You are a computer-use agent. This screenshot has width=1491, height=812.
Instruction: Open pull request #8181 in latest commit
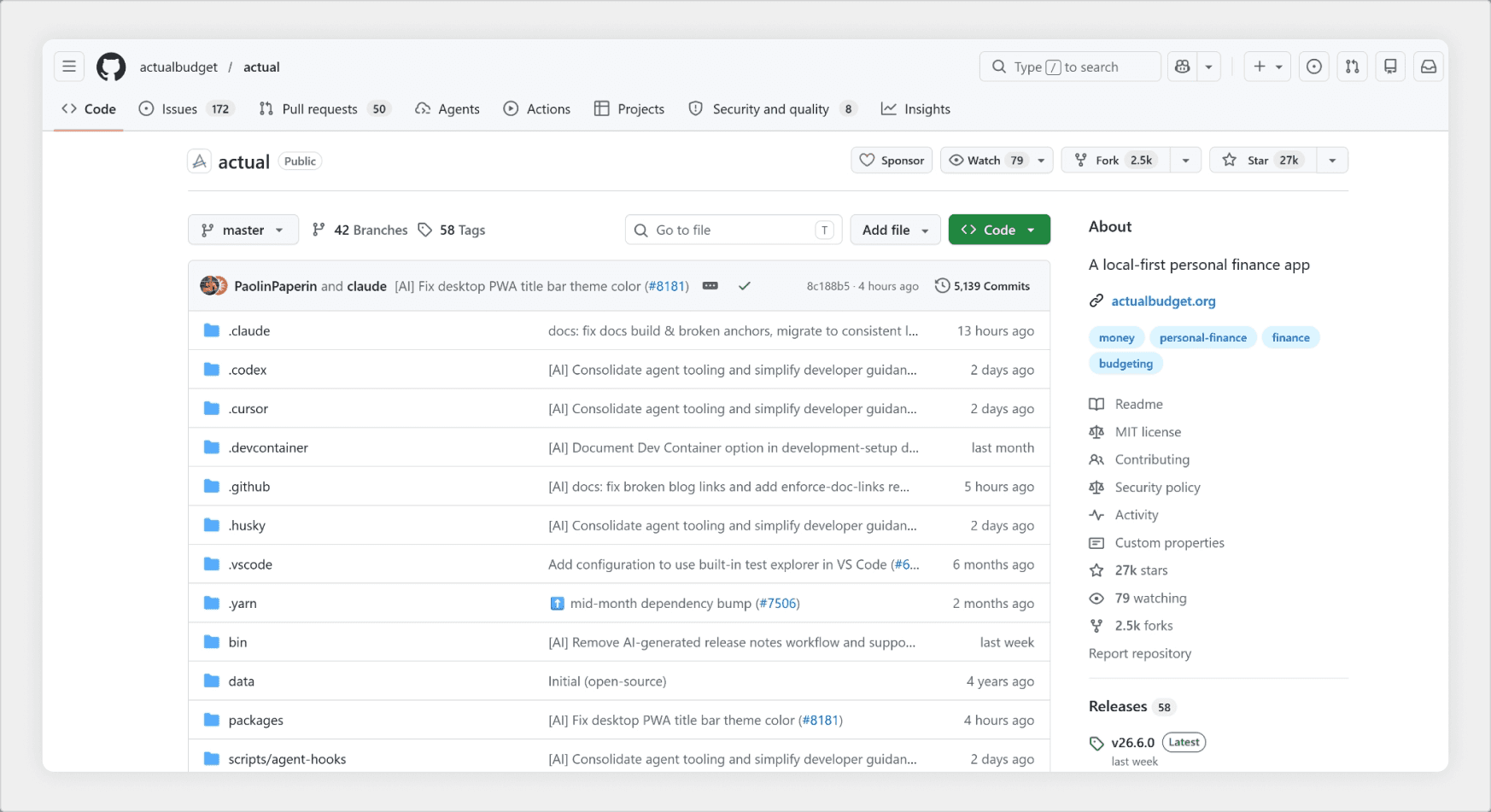pyautogui.click(x=666, y=286)
